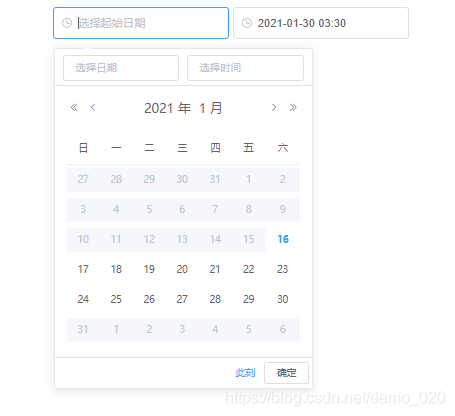Choose date 21 in calendar
Screen dimensions: 455x416
point(215,269)
